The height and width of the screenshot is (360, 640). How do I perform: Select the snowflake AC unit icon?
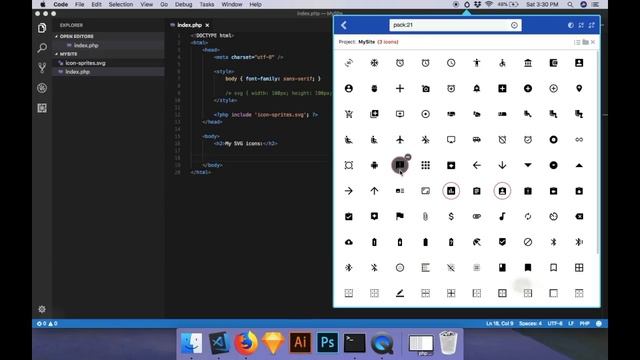pos(374,63)
